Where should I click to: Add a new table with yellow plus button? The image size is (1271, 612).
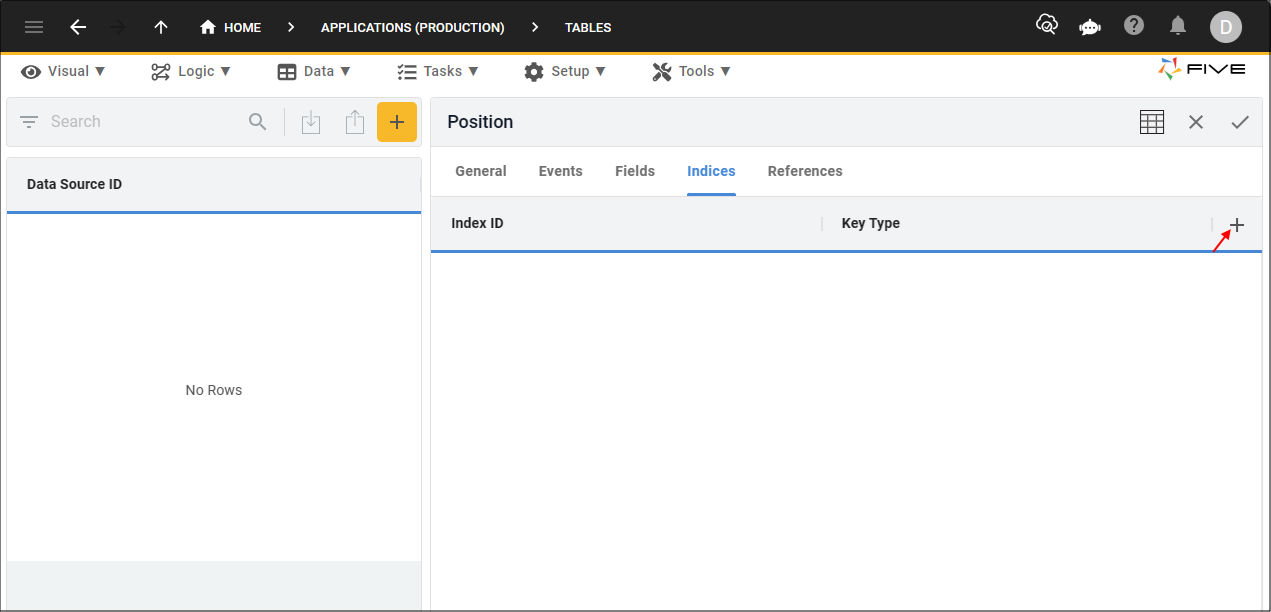[x=397, y=121]
